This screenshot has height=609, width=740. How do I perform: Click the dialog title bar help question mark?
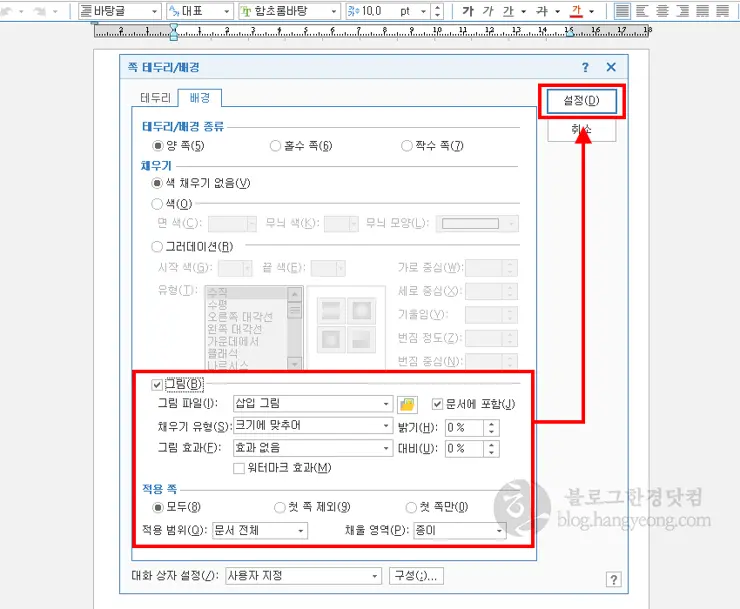pos(585,68)
